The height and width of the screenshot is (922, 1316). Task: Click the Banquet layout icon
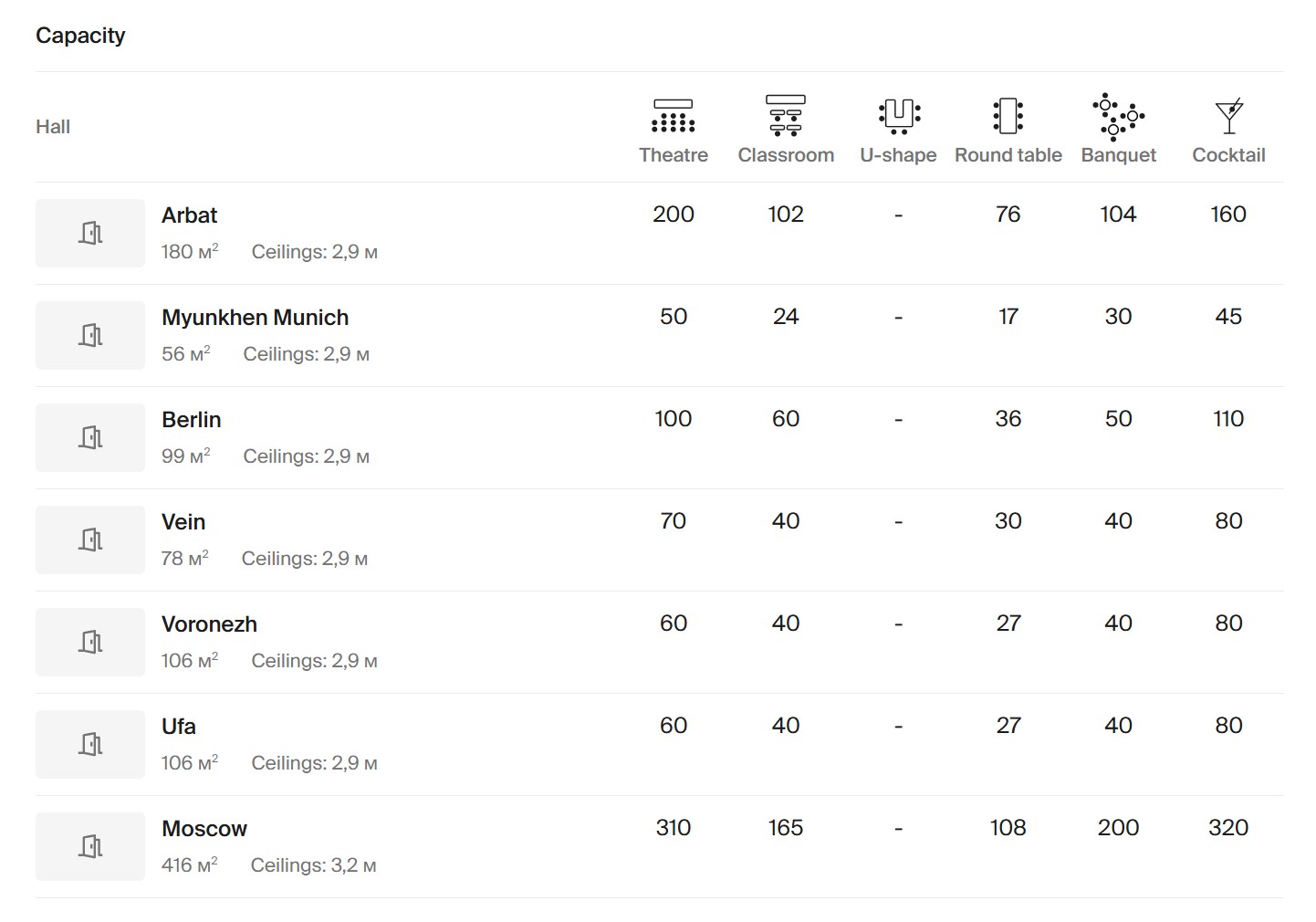1118,116
